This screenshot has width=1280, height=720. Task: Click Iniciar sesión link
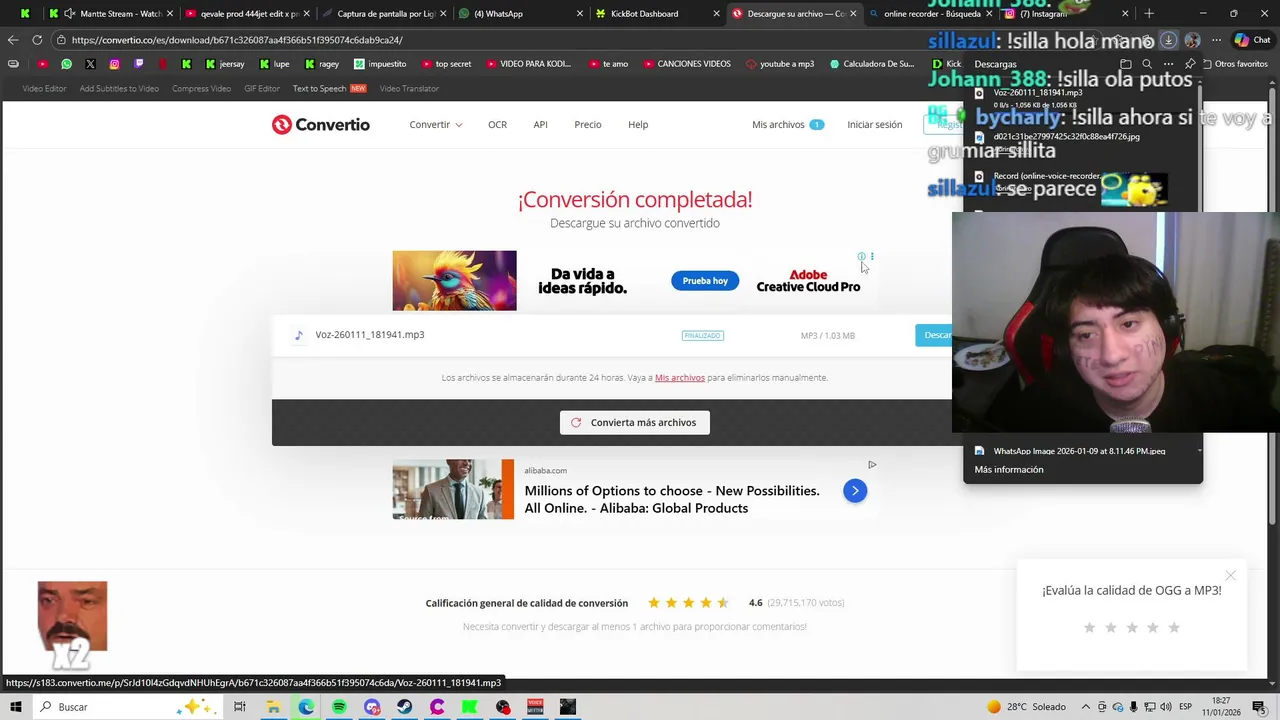874,124
